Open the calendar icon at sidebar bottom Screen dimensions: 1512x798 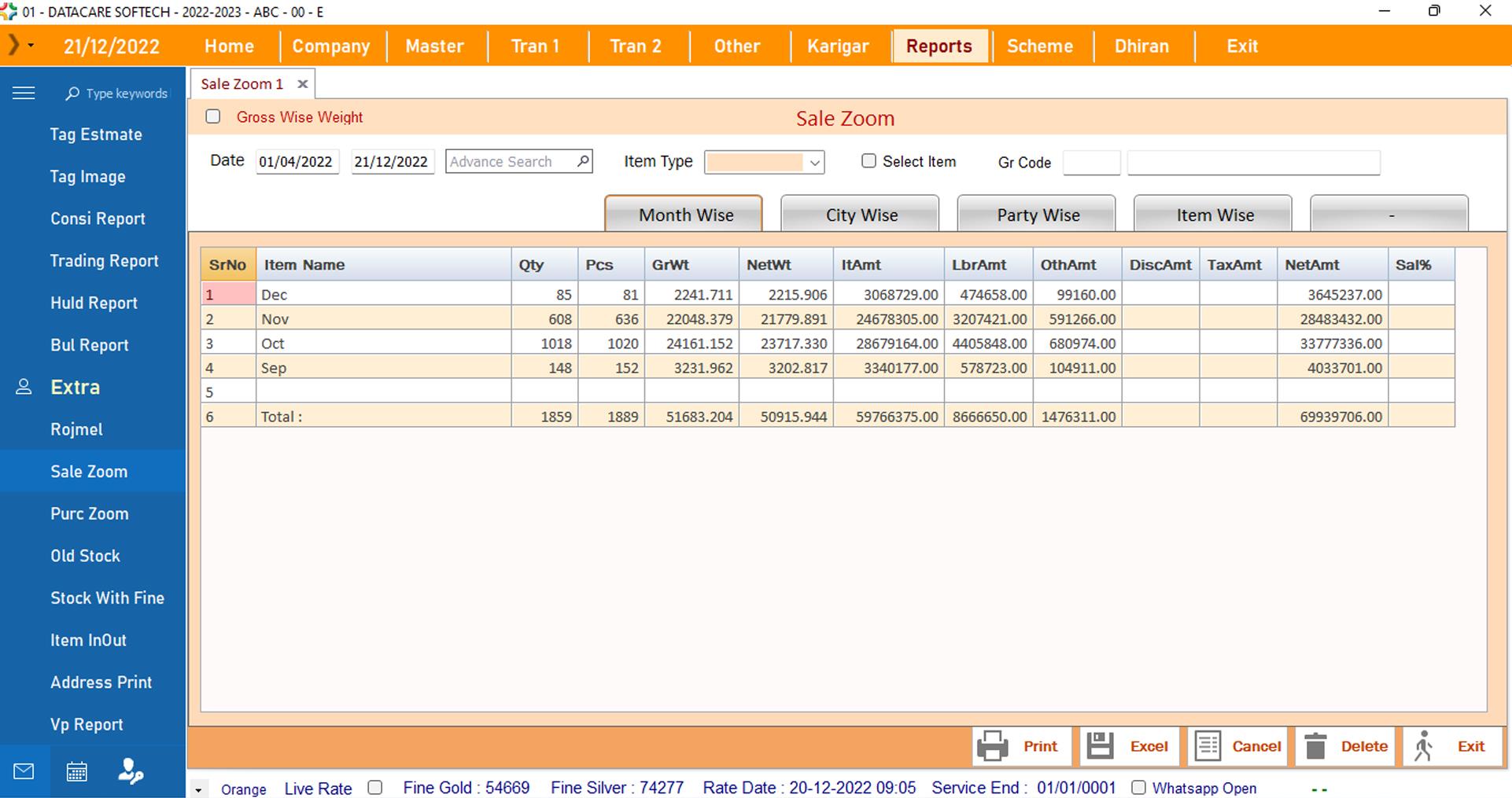(x=77, y=771)
